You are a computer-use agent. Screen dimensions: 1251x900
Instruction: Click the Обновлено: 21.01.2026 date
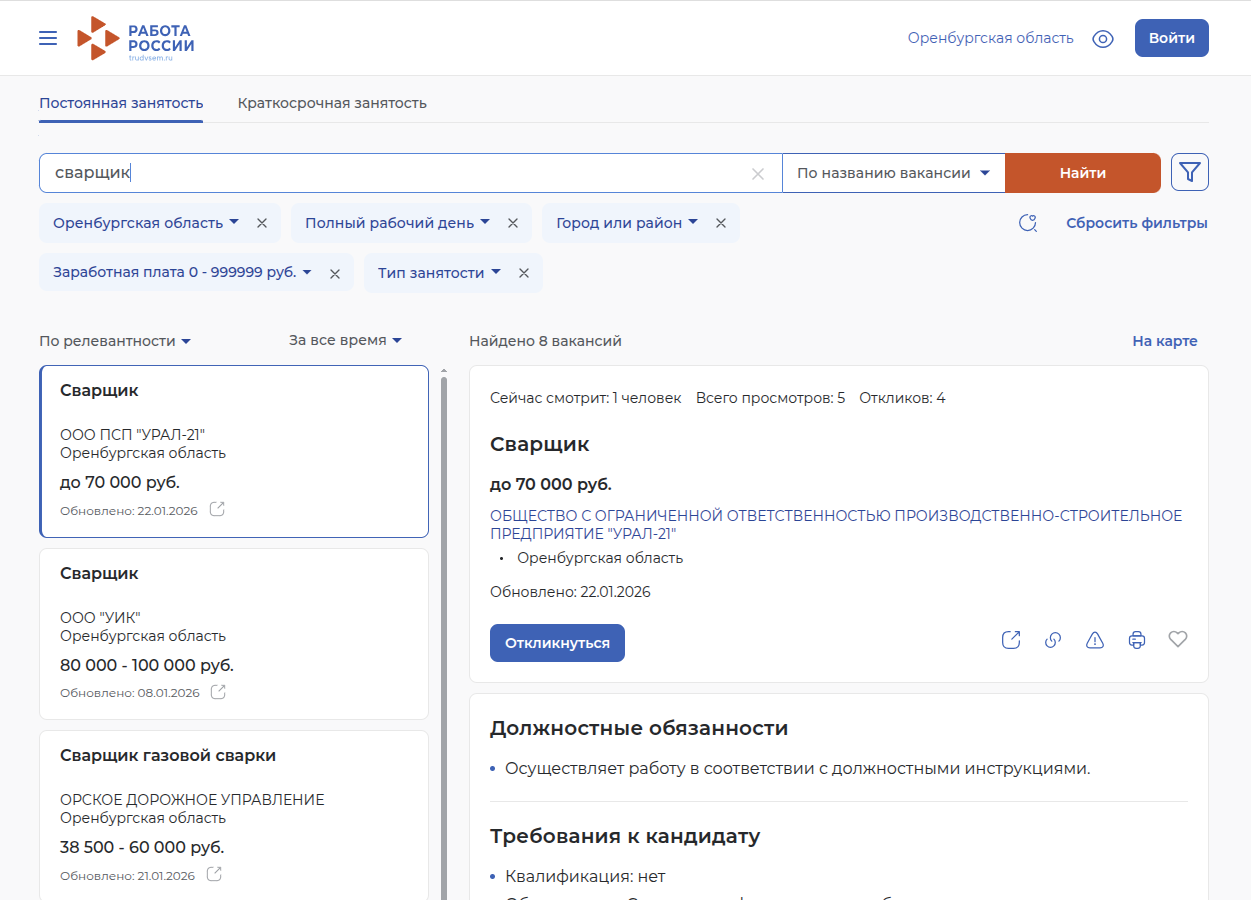point(128,876)
